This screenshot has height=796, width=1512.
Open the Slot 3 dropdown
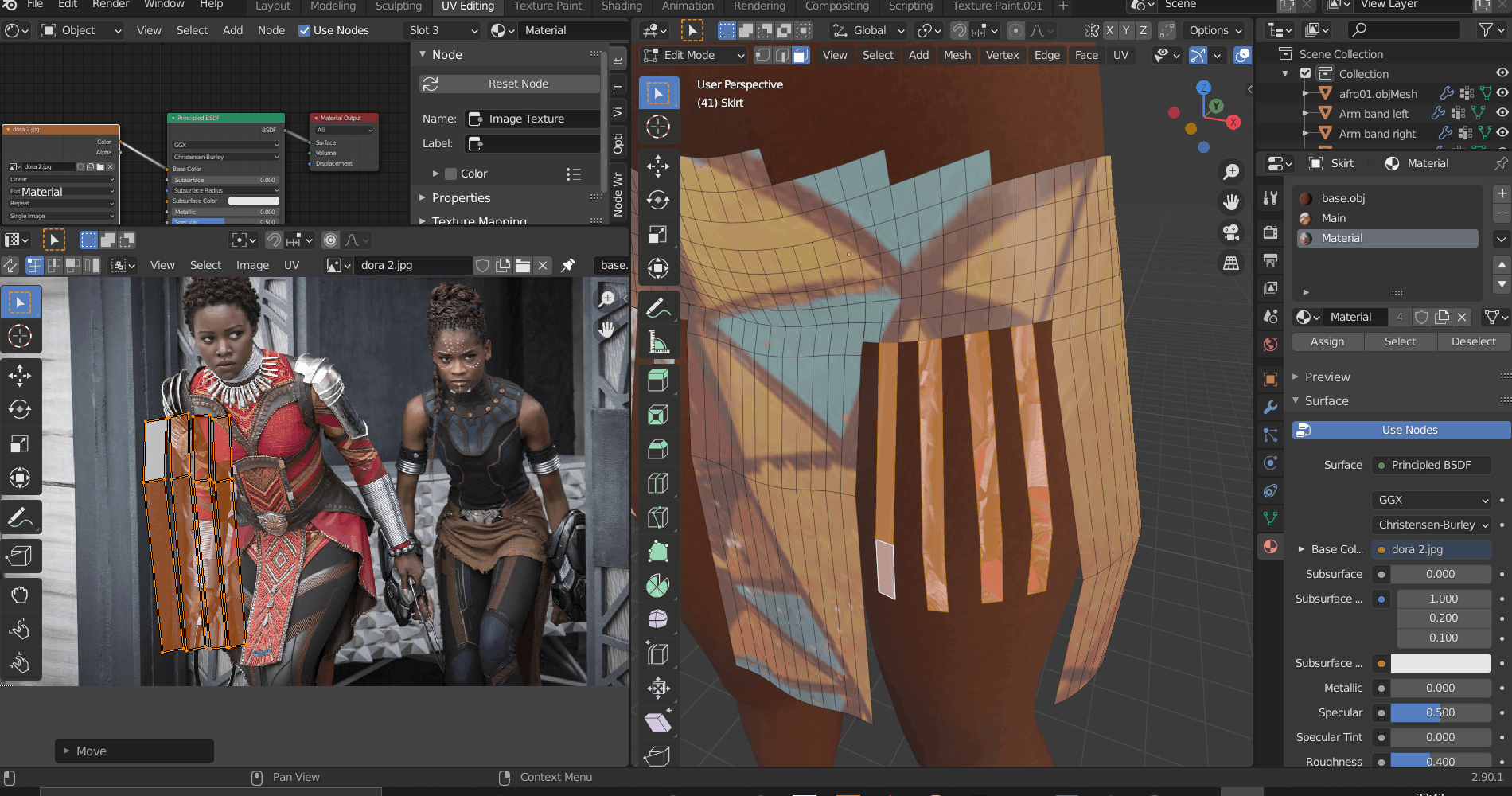(x=442, y=30)
